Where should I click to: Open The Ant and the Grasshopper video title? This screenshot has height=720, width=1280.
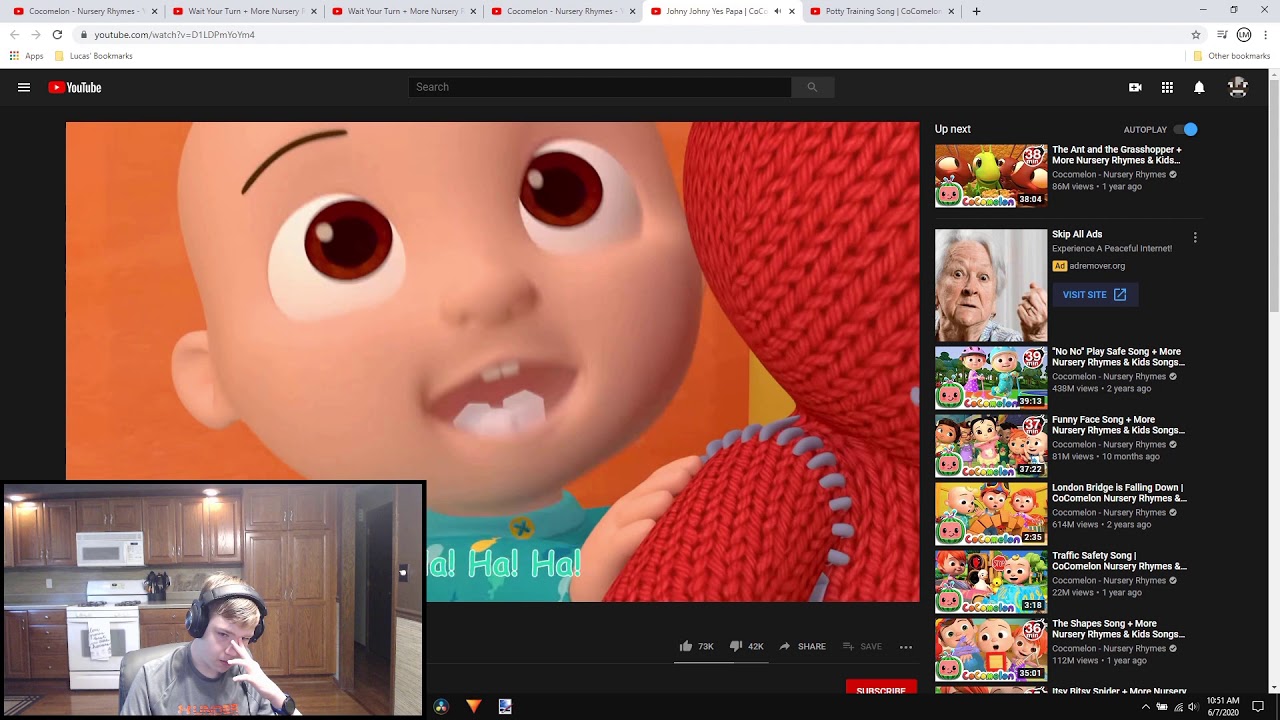click(1117, 155)
